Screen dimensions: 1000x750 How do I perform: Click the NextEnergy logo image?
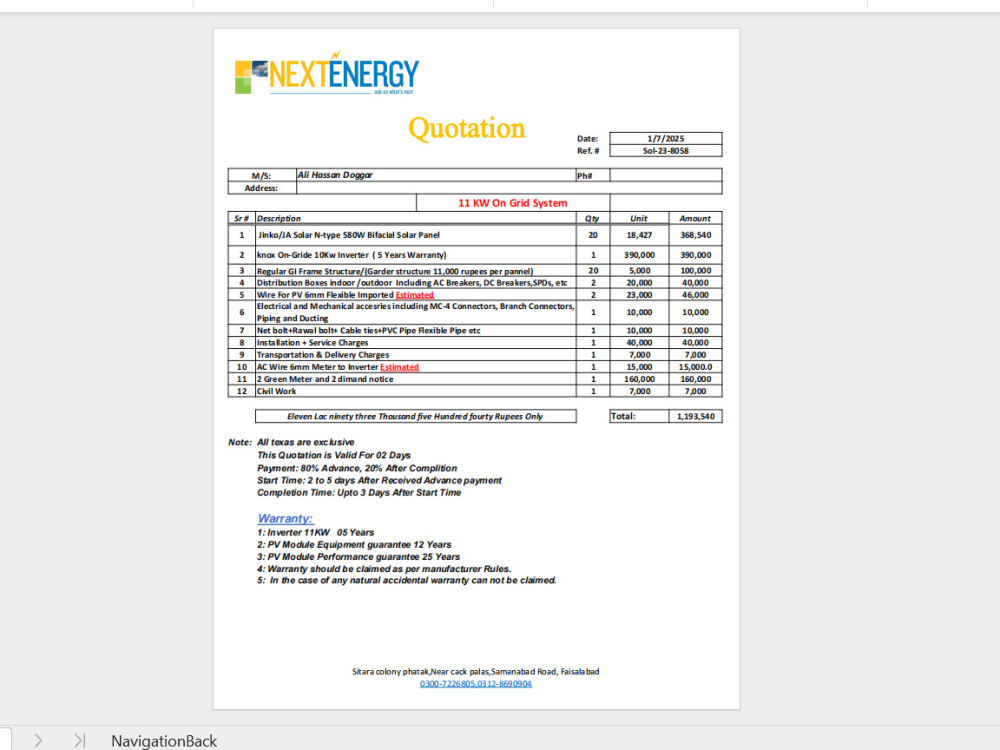[x=327, y=74]
